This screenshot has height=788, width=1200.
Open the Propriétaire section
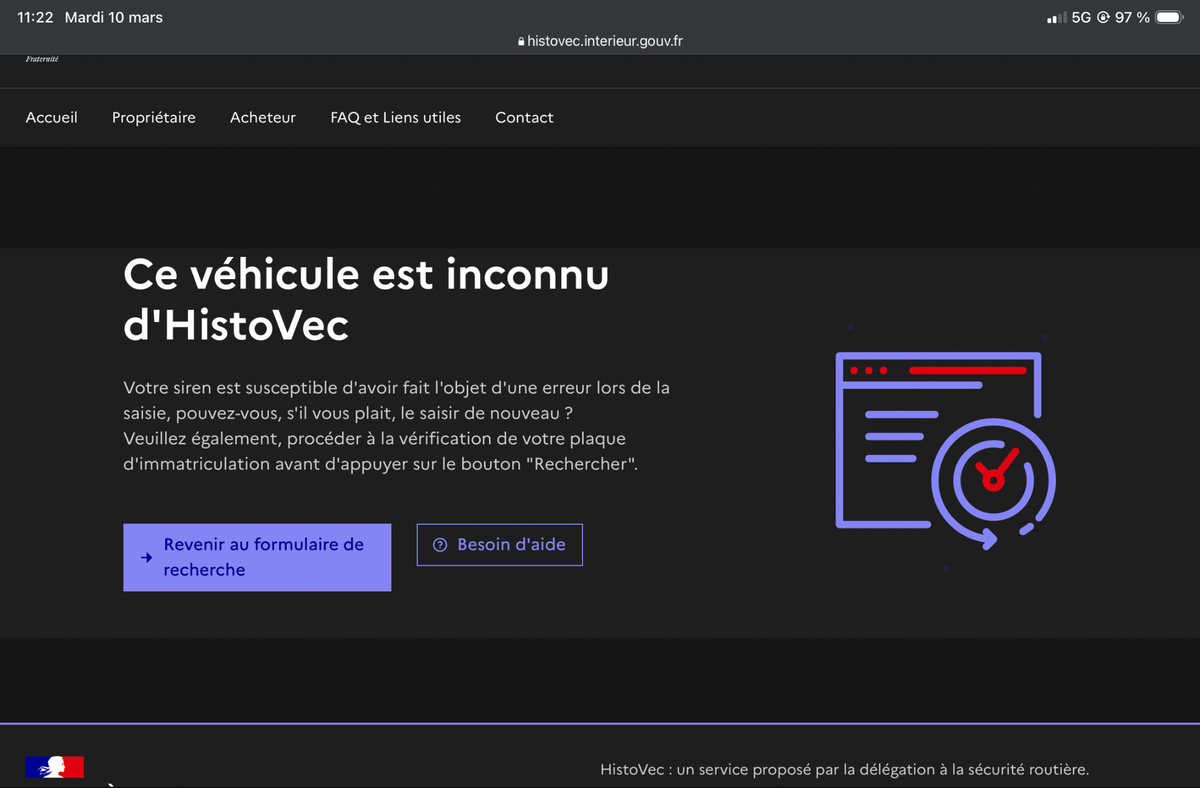[x=154, y=117]
